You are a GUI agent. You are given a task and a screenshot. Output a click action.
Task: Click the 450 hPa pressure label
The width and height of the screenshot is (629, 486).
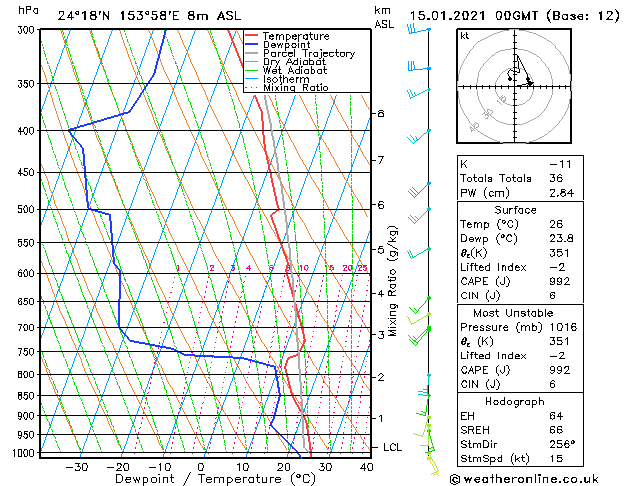28,172
